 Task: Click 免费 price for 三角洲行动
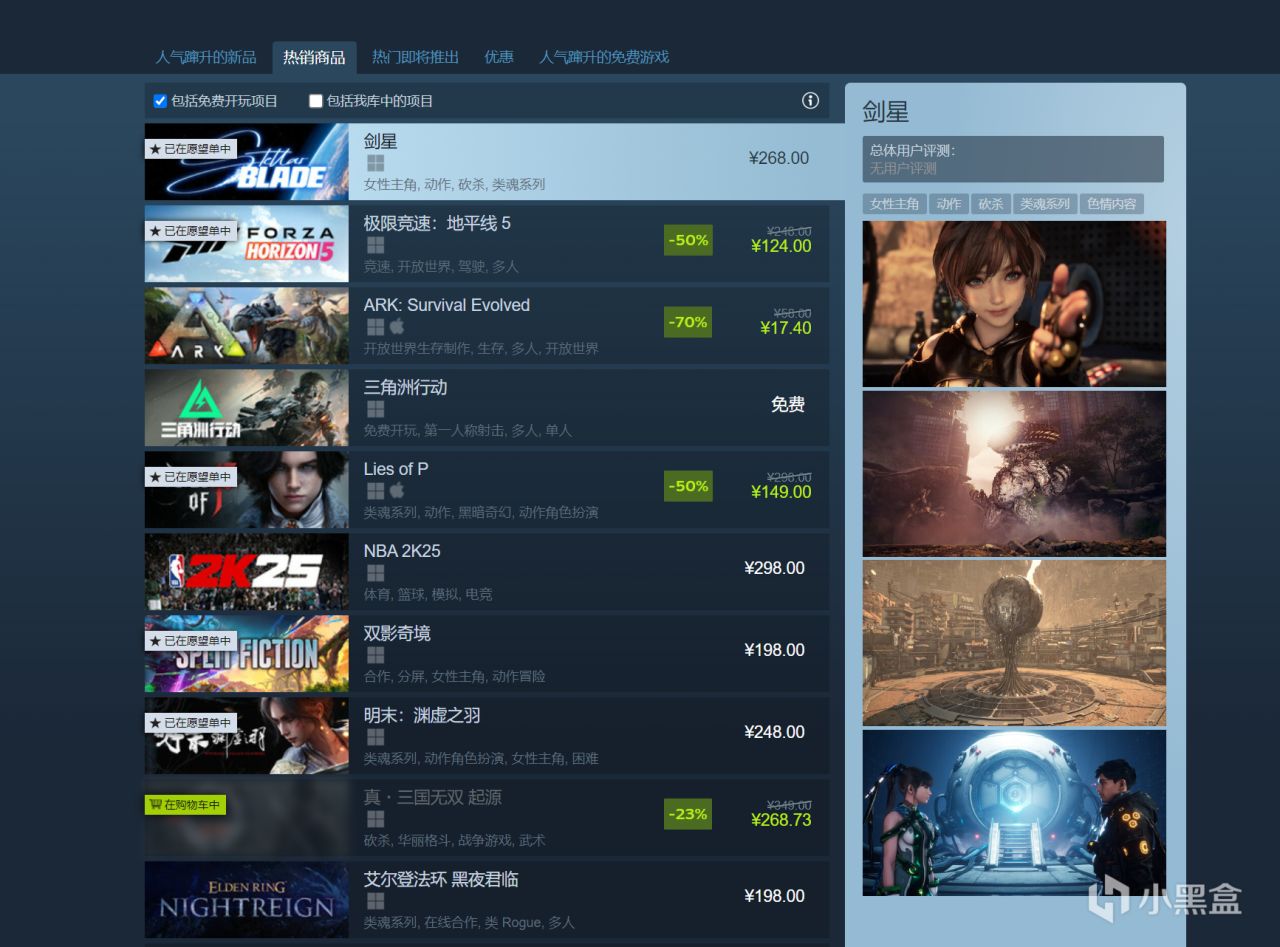click(788, 404)
